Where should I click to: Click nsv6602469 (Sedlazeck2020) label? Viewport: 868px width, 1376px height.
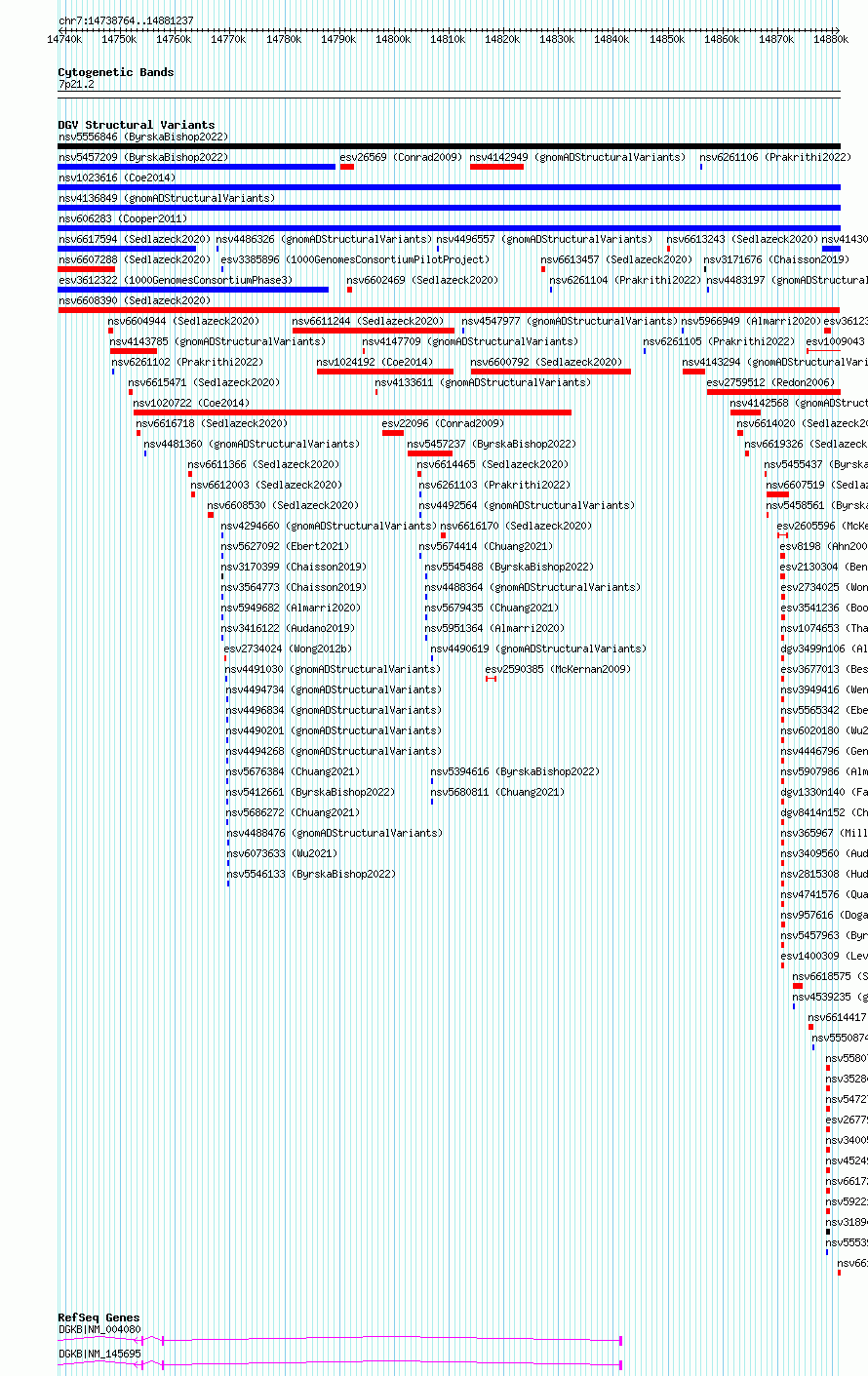422,280
